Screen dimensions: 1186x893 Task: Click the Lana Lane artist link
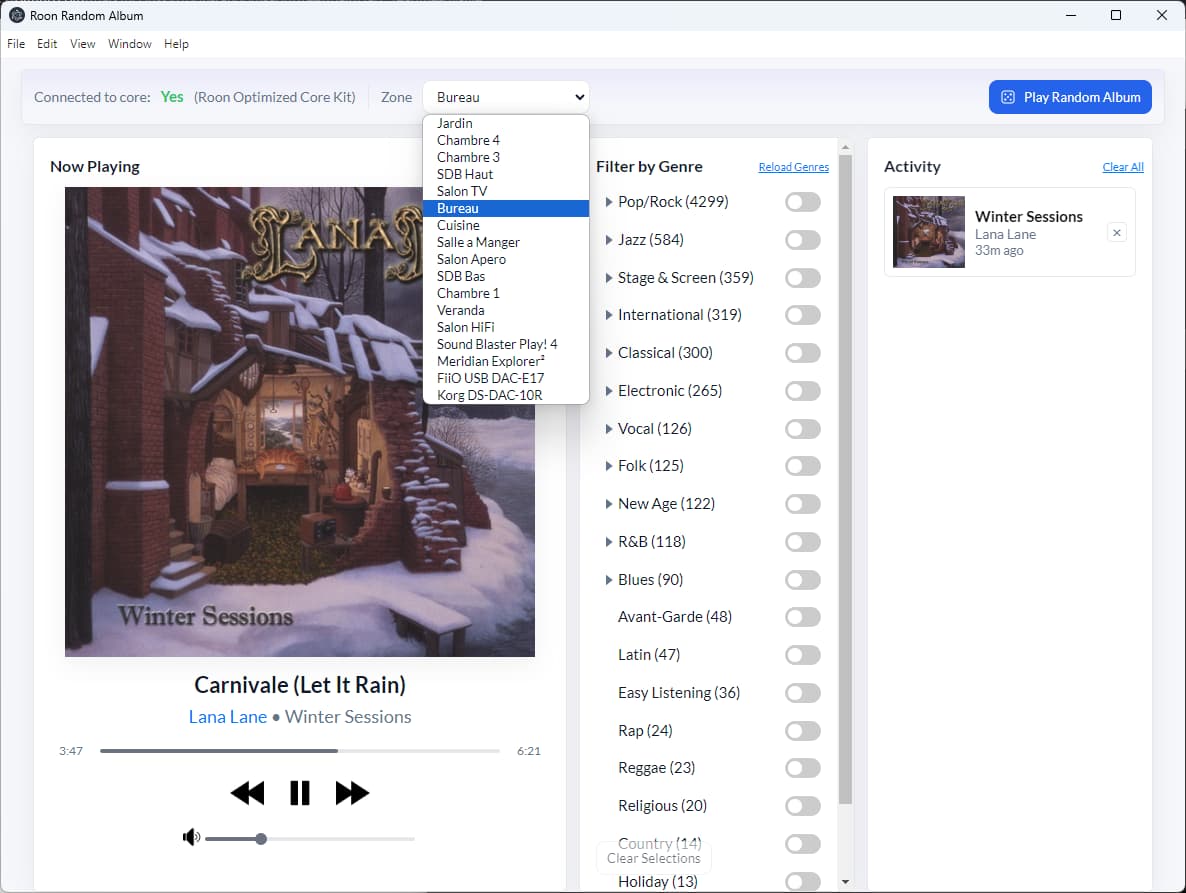[228, 717]
